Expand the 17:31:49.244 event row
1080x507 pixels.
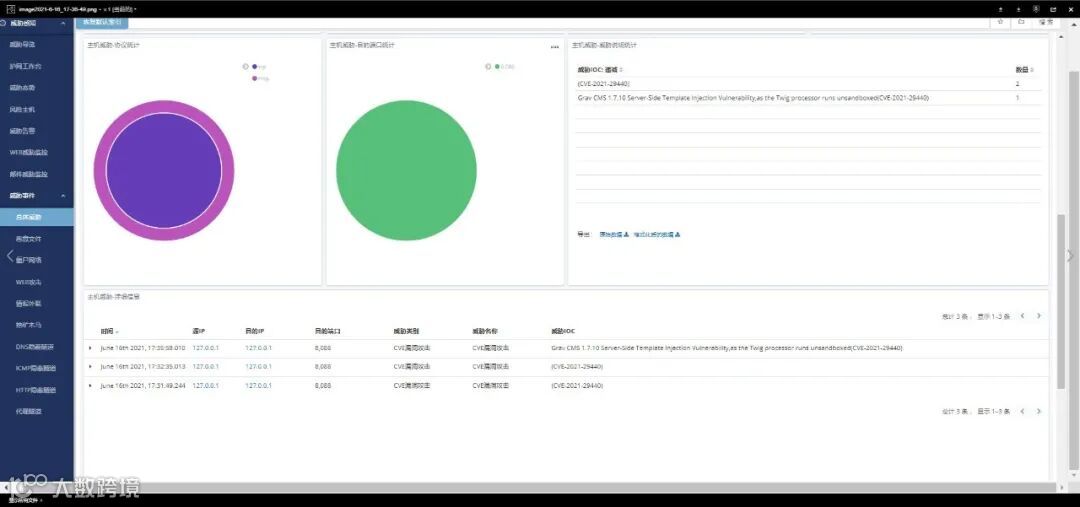coord(90,386)
